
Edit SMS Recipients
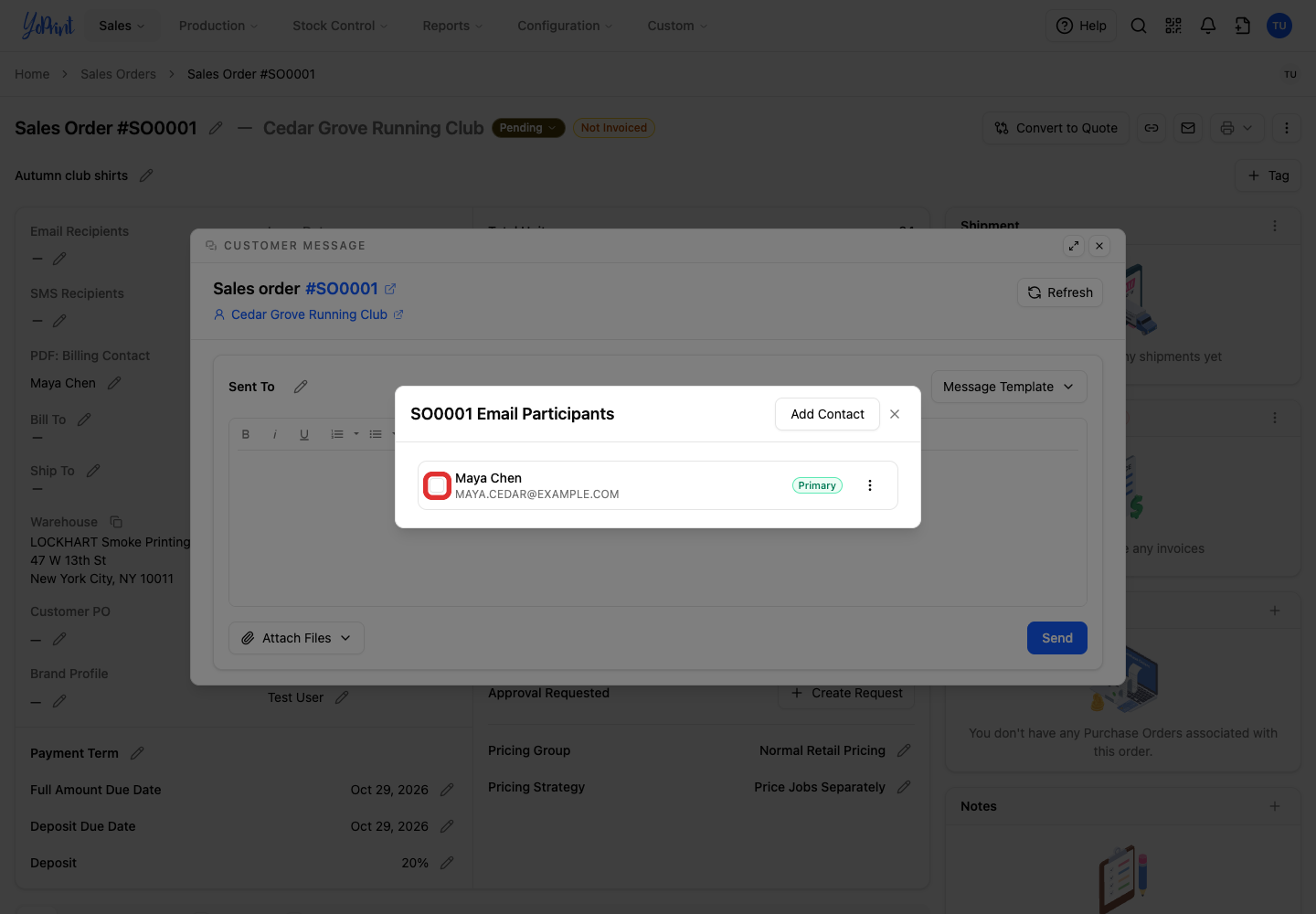[x=59, y=321]
